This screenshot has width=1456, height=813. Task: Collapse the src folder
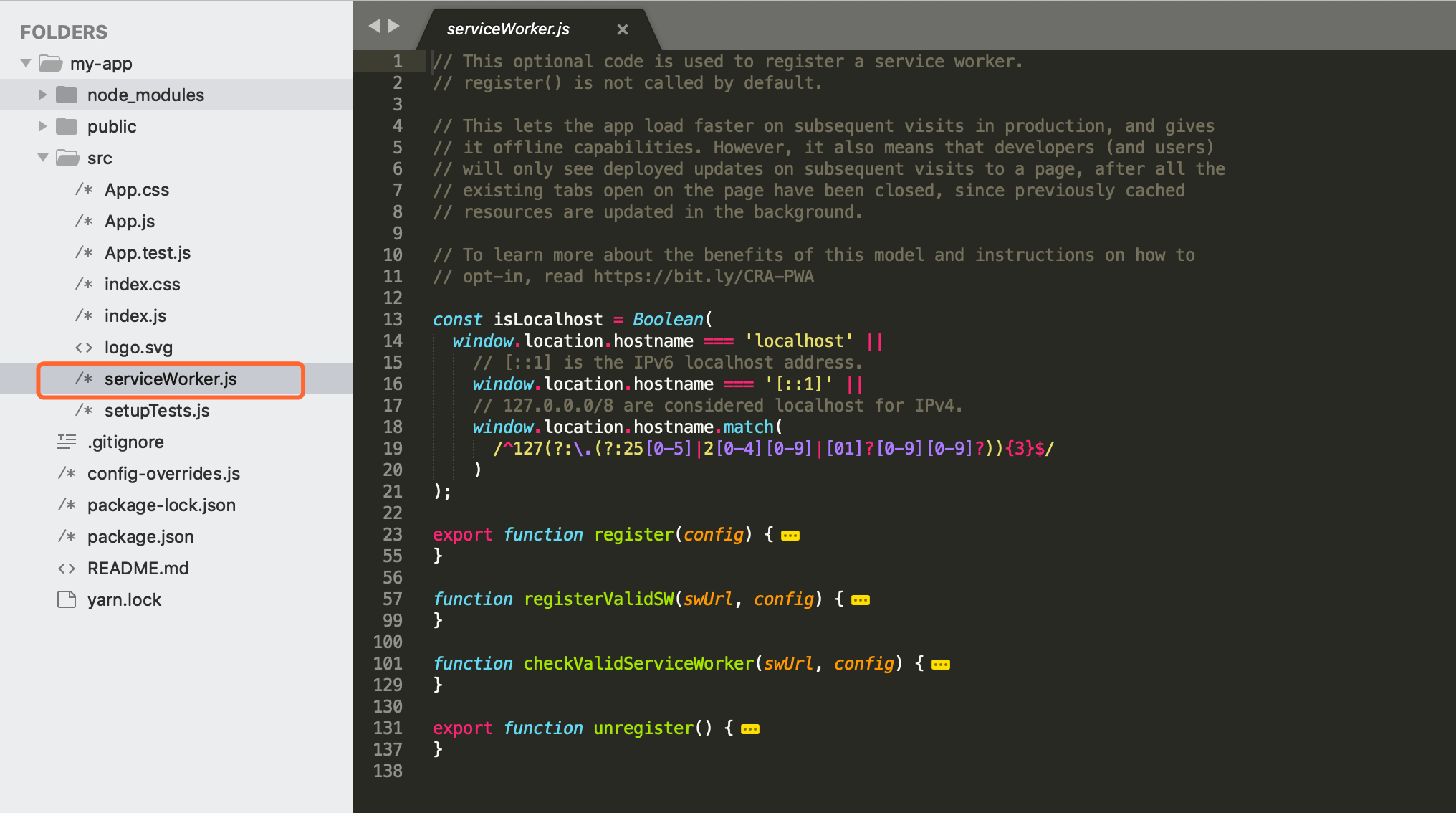[x=42, y=158]
